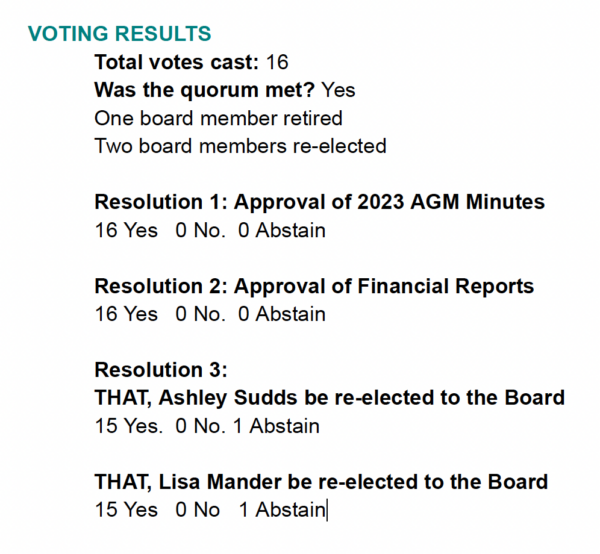This screenshot has height=554, width=600.
Task: Click 0 No under Lisa Mander resolution
Action: (x=197, y=510)
